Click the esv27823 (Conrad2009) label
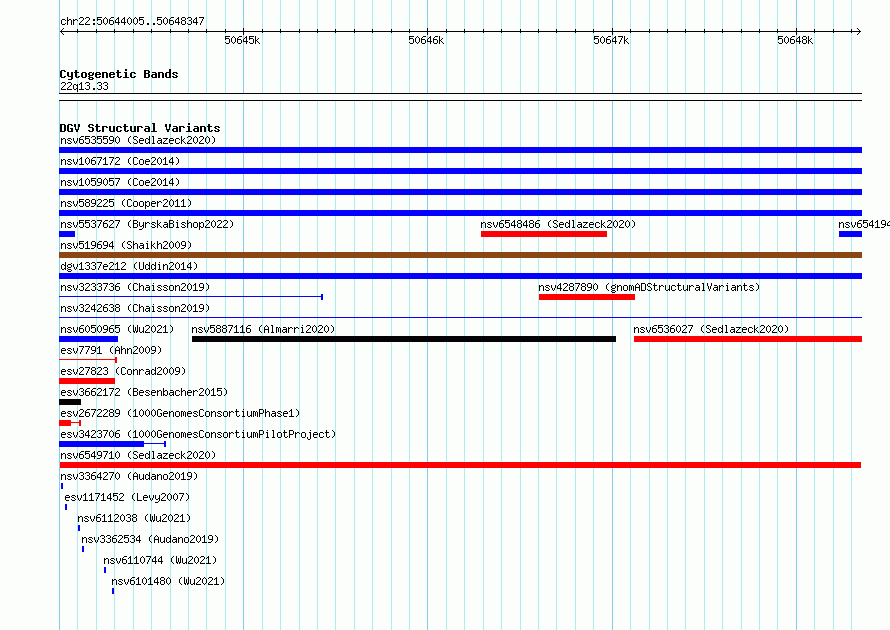Screen dimensions: 890x630 click(123, 371)
